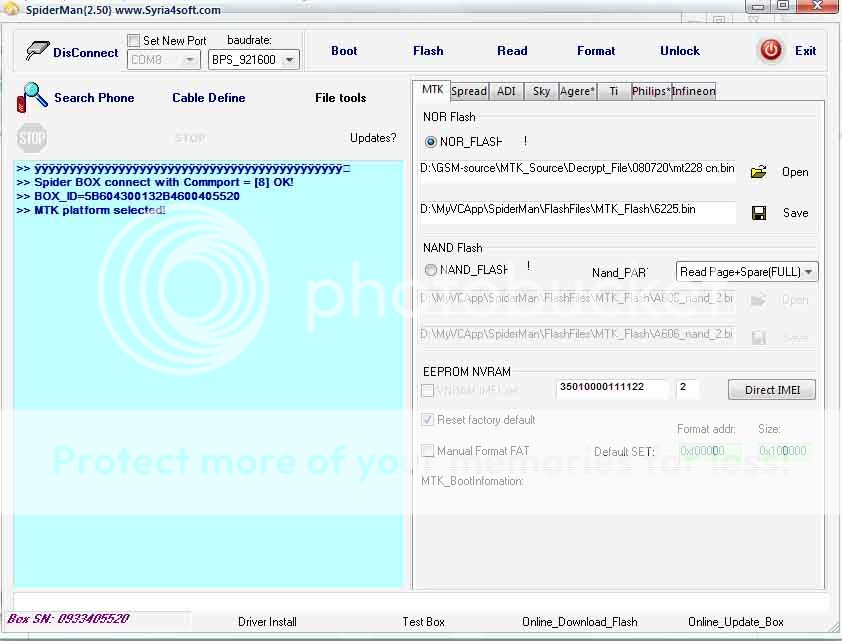
Task: Click the IMEI check digit field
Action: 687,389
